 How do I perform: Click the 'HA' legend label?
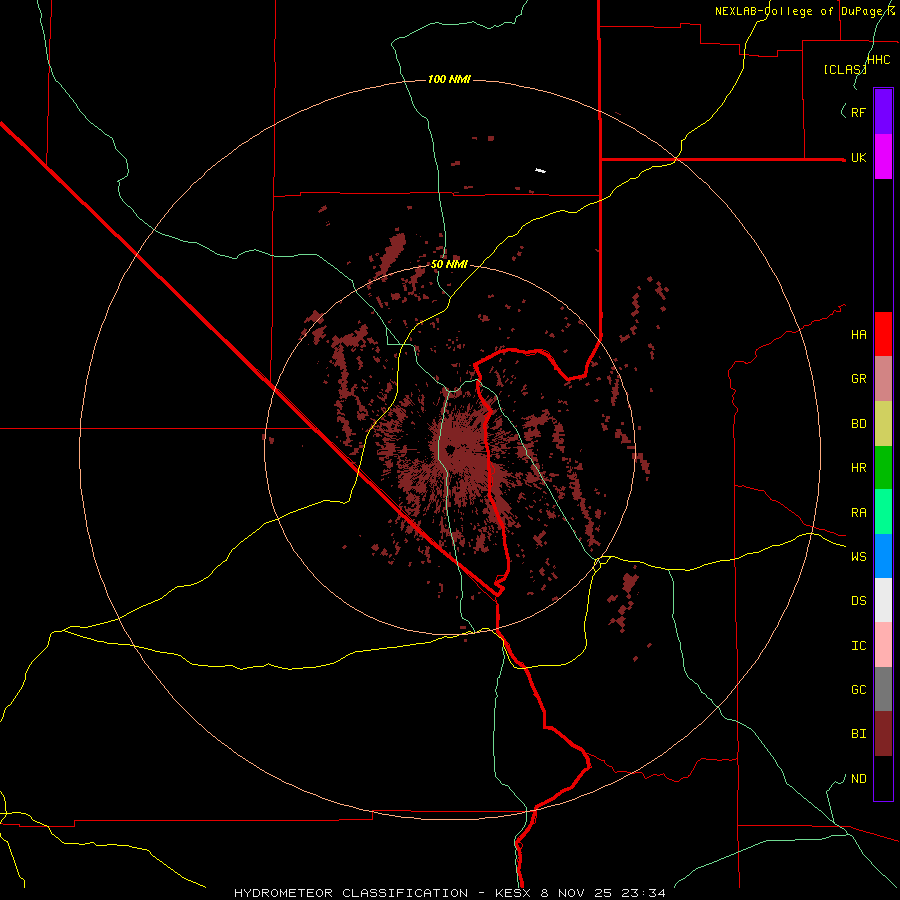click(858, 335)
